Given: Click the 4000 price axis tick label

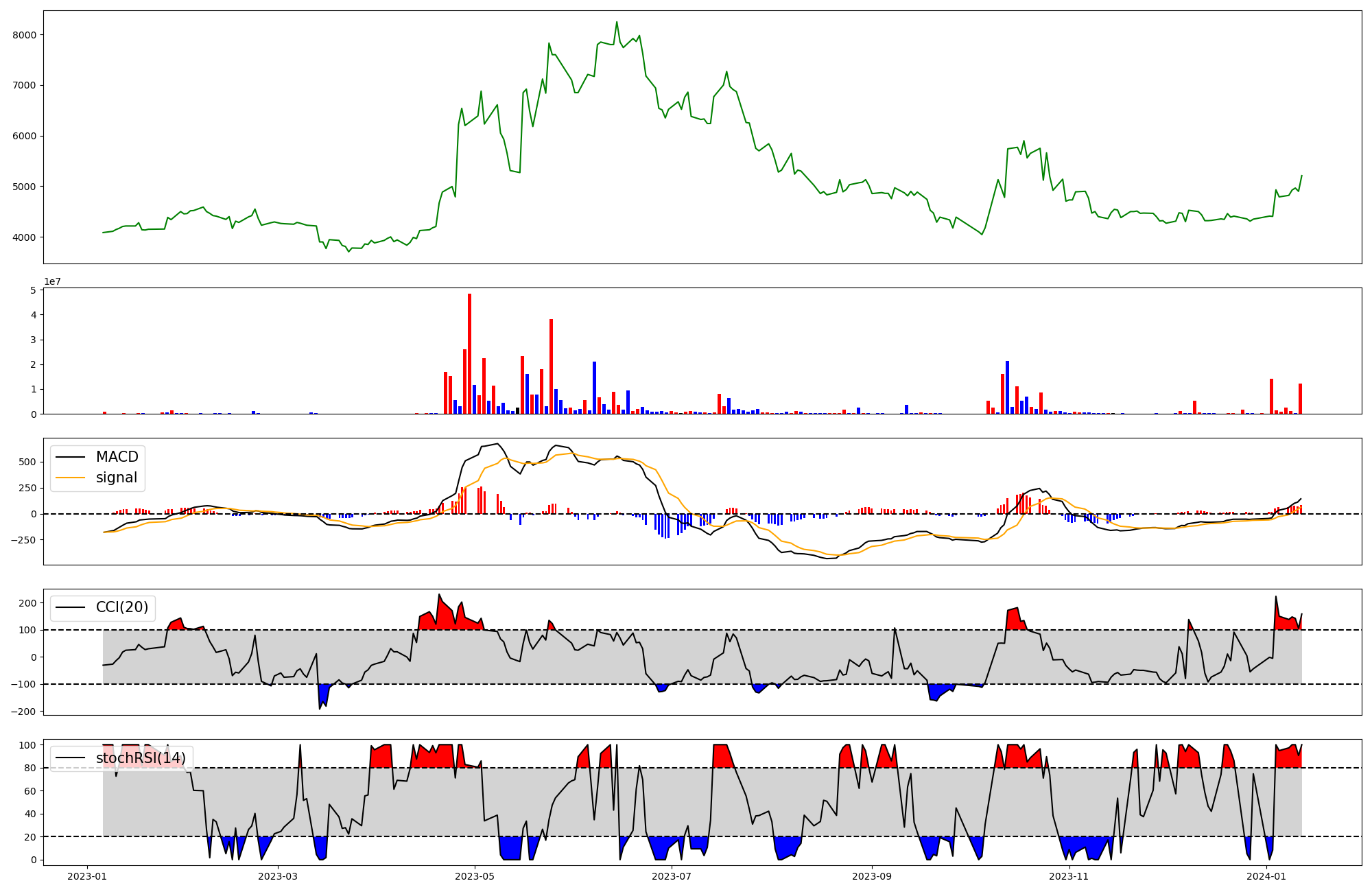Looking at the screenshot, I should (25, 237).
